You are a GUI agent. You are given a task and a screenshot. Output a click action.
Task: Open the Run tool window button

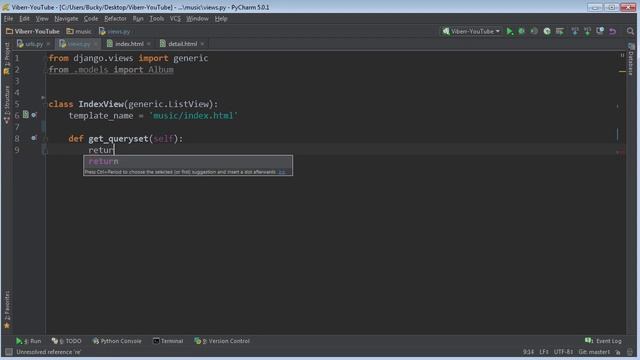click(x=29, y=341)
